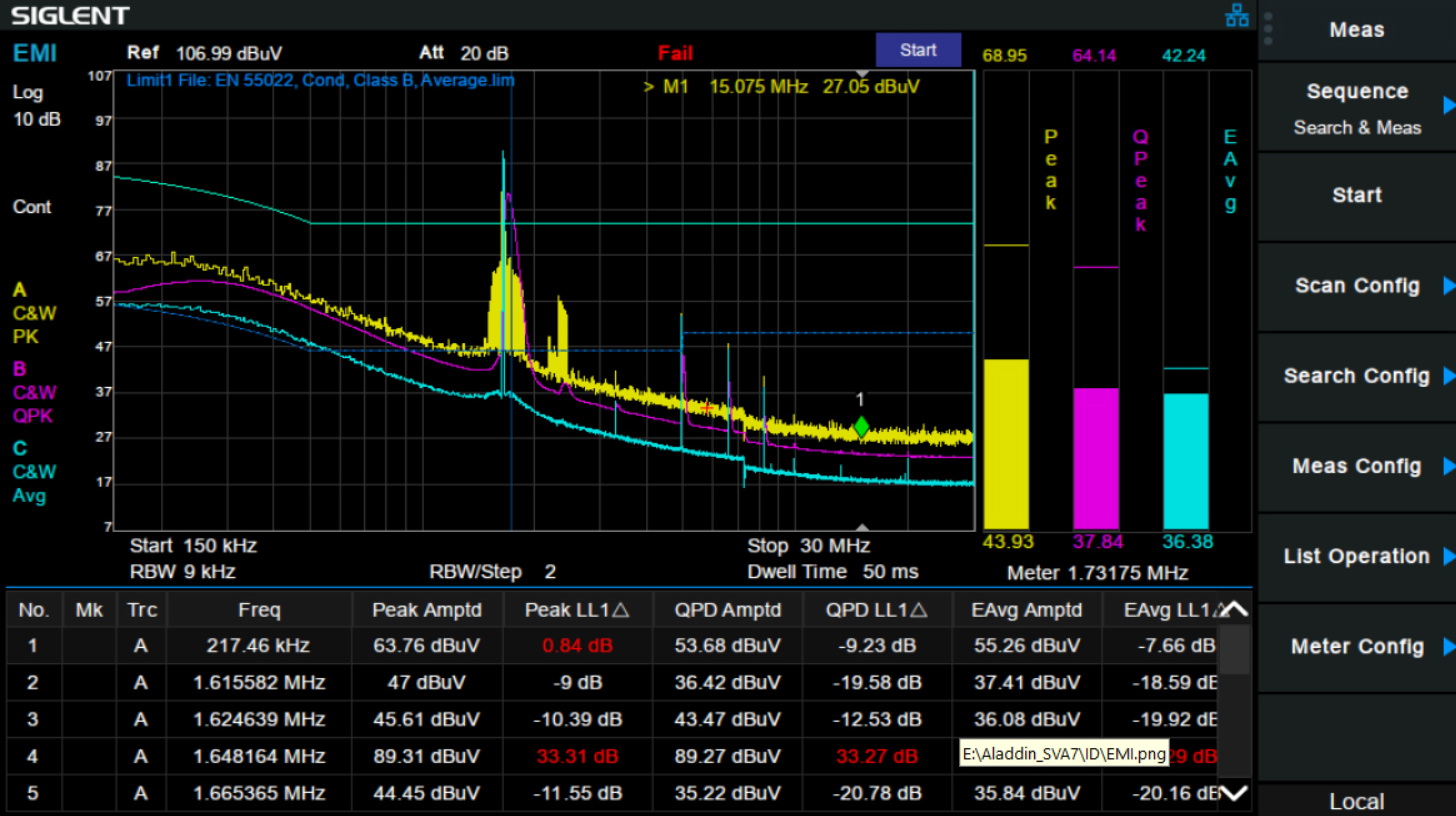Open the Sequence Search & Meas dropdown
Screen dimensions: 1456x816
(x=1356, y=108)
